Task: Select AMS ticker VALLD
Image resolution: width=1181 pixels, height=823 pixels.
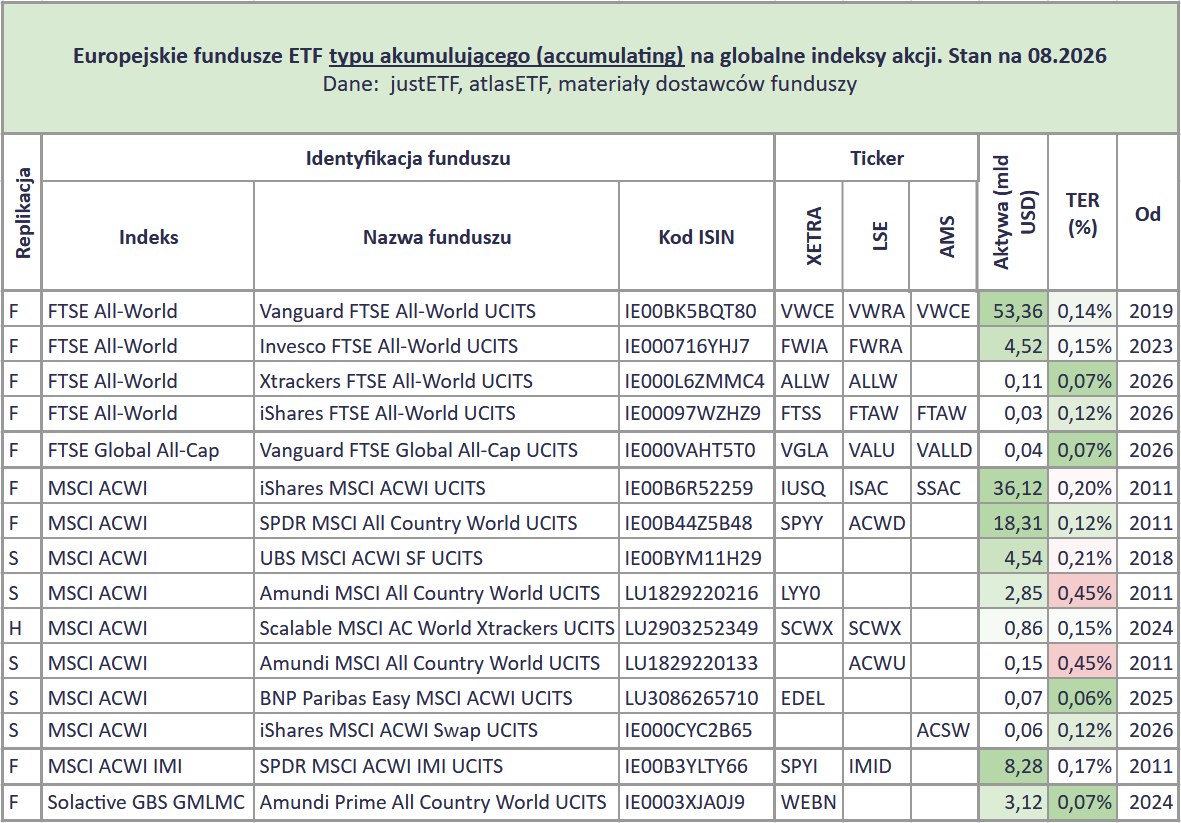Action: pyautogui.click(x=944, y=450)
